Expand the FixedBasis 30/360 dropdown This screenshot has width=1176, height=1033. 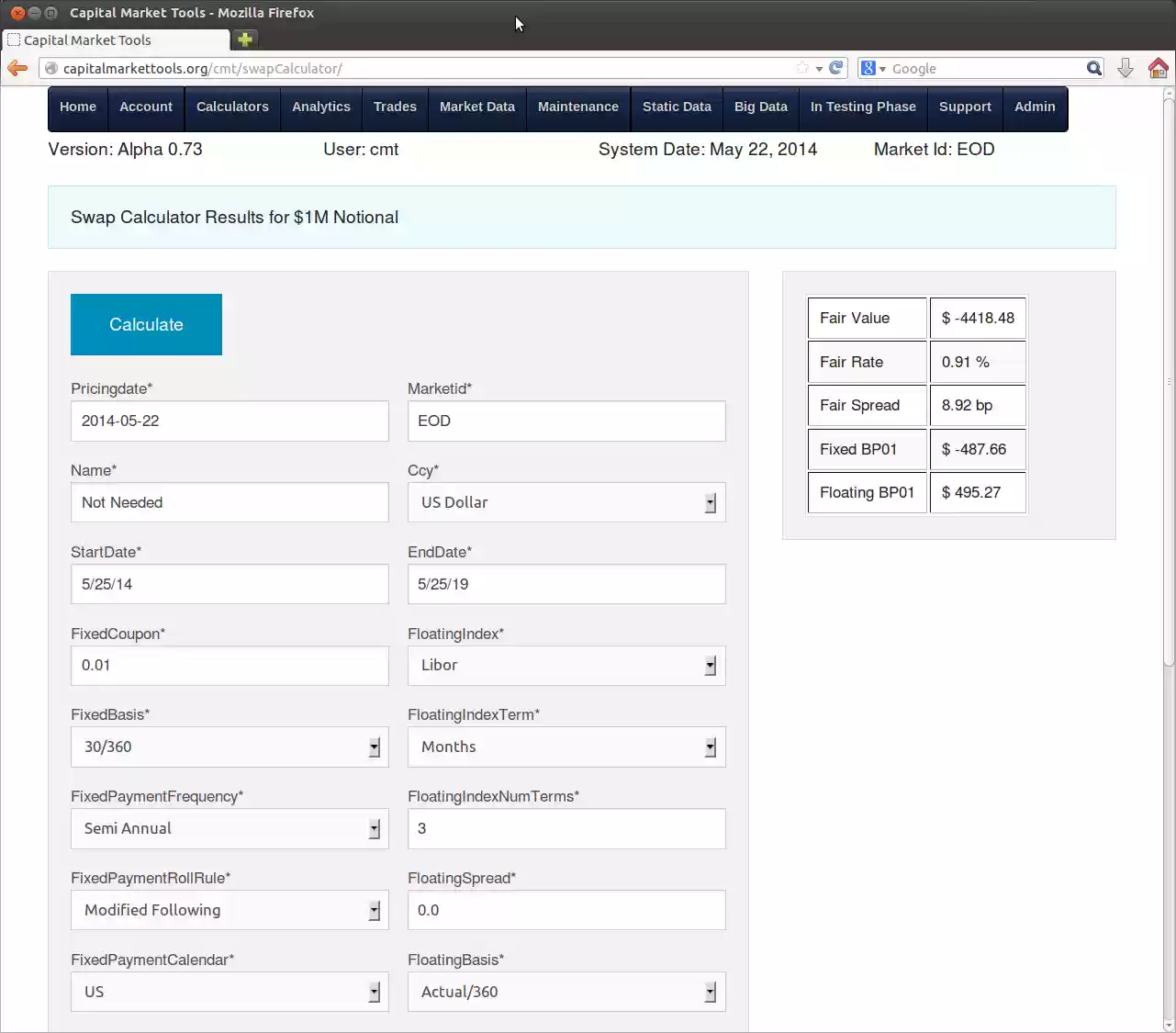(374, 747)
